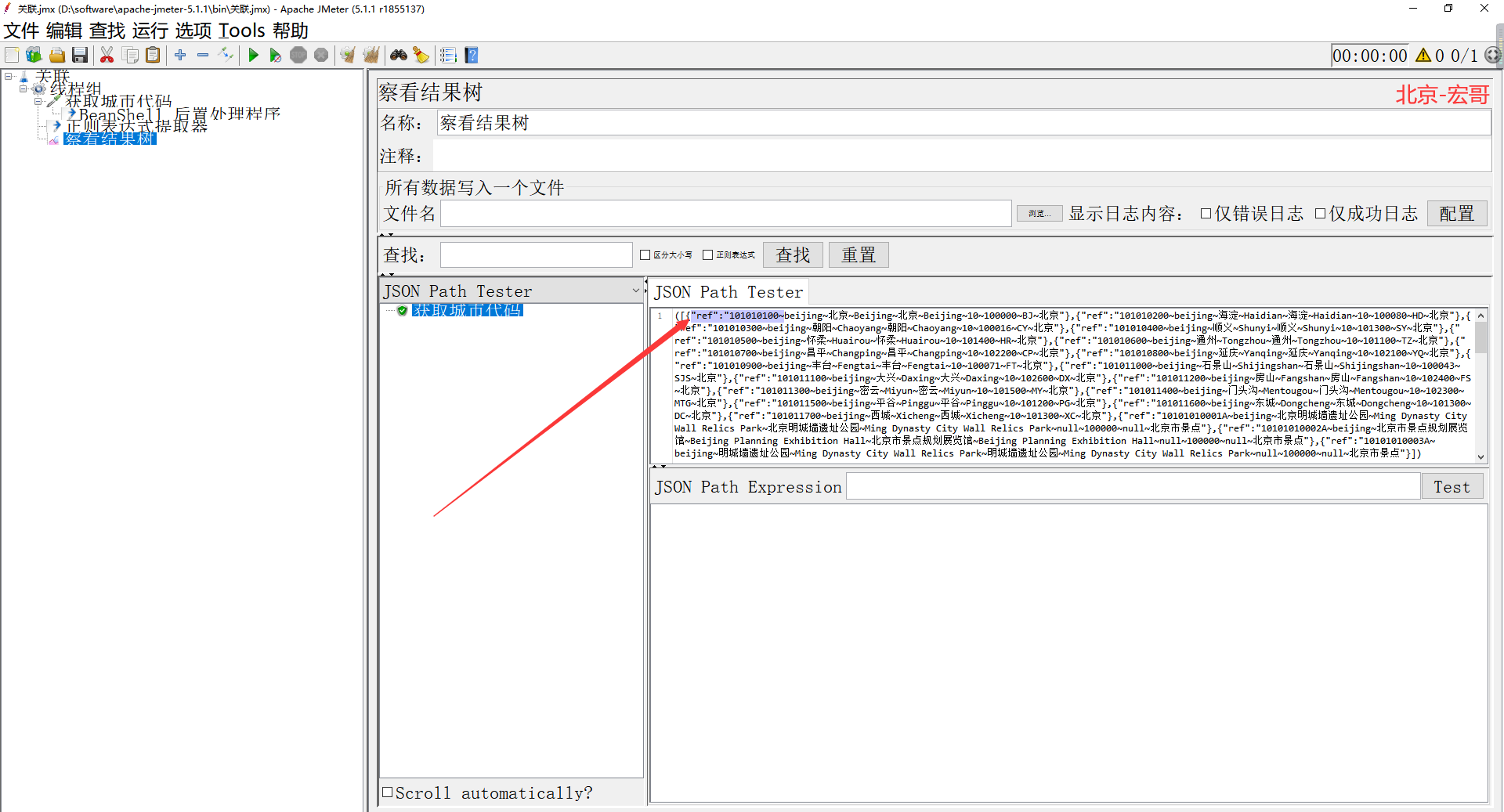1504x812 pixels.
Task: Open the 查找 menu
Action: [107, 31]
